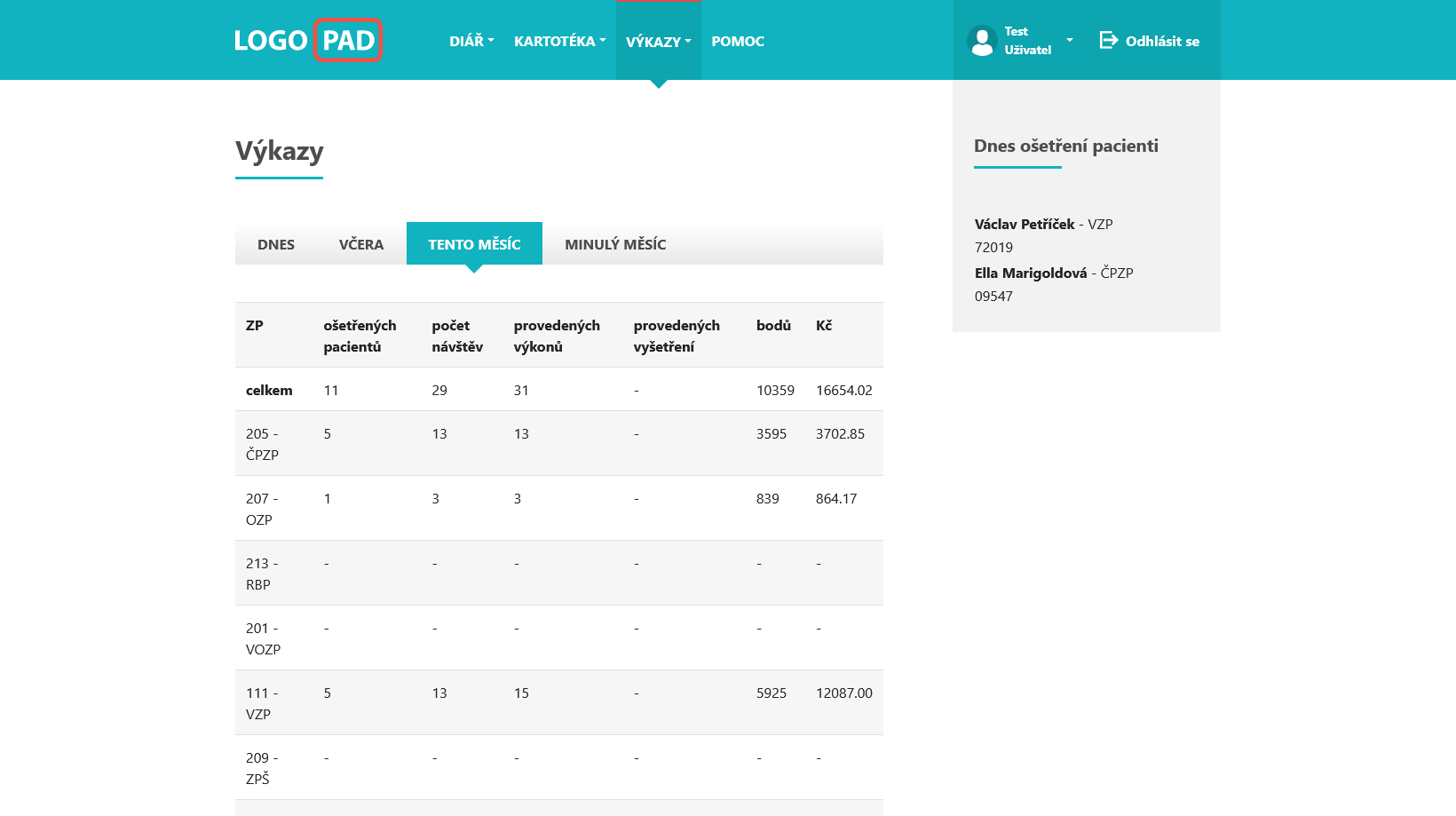Select the Tento měsíc tab
This screenshot has width=1456, height=816.
tap(474, 244)
